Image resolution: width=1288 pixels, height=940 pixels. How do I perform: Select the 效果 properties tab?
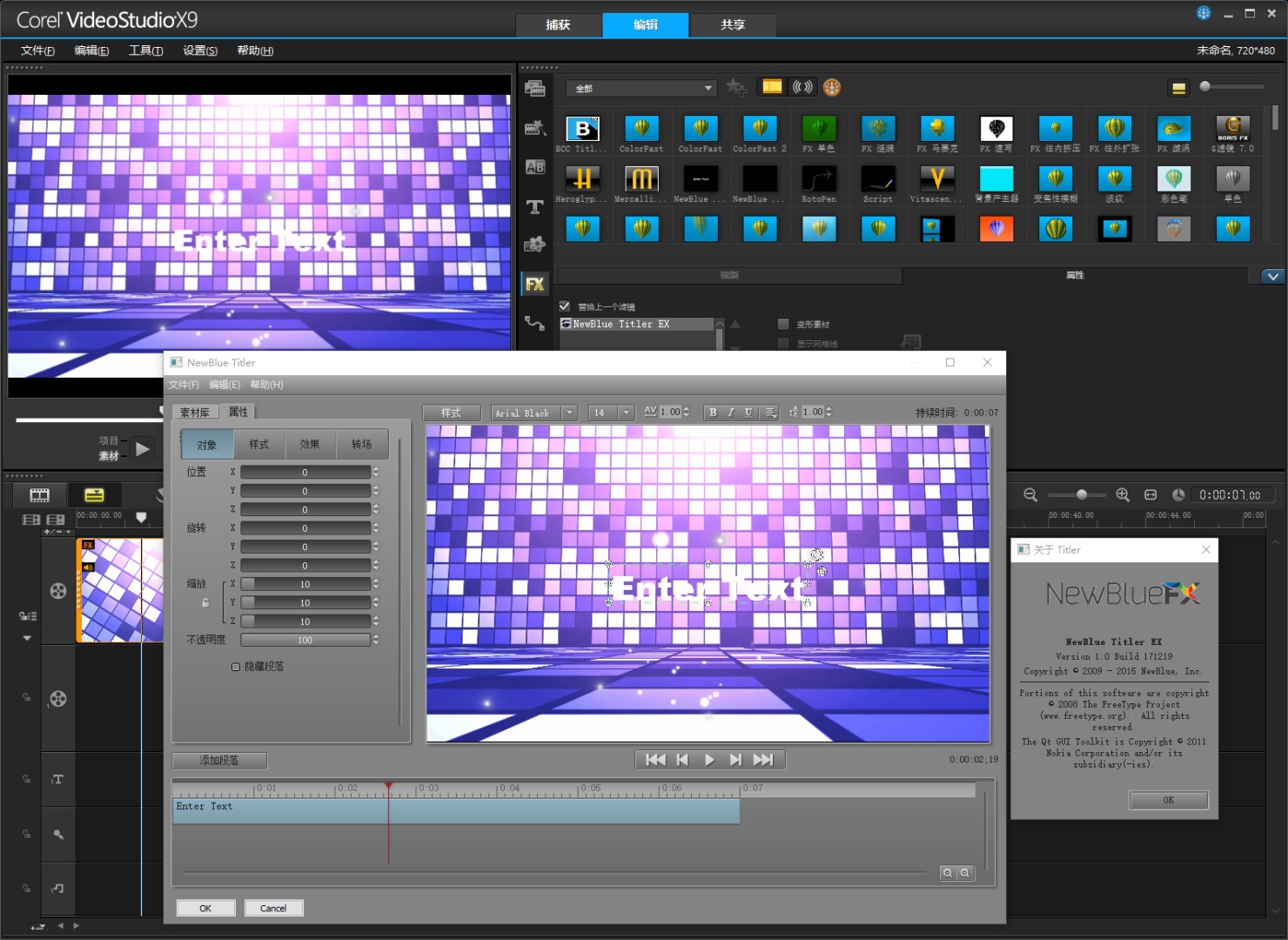coord(310,444)
